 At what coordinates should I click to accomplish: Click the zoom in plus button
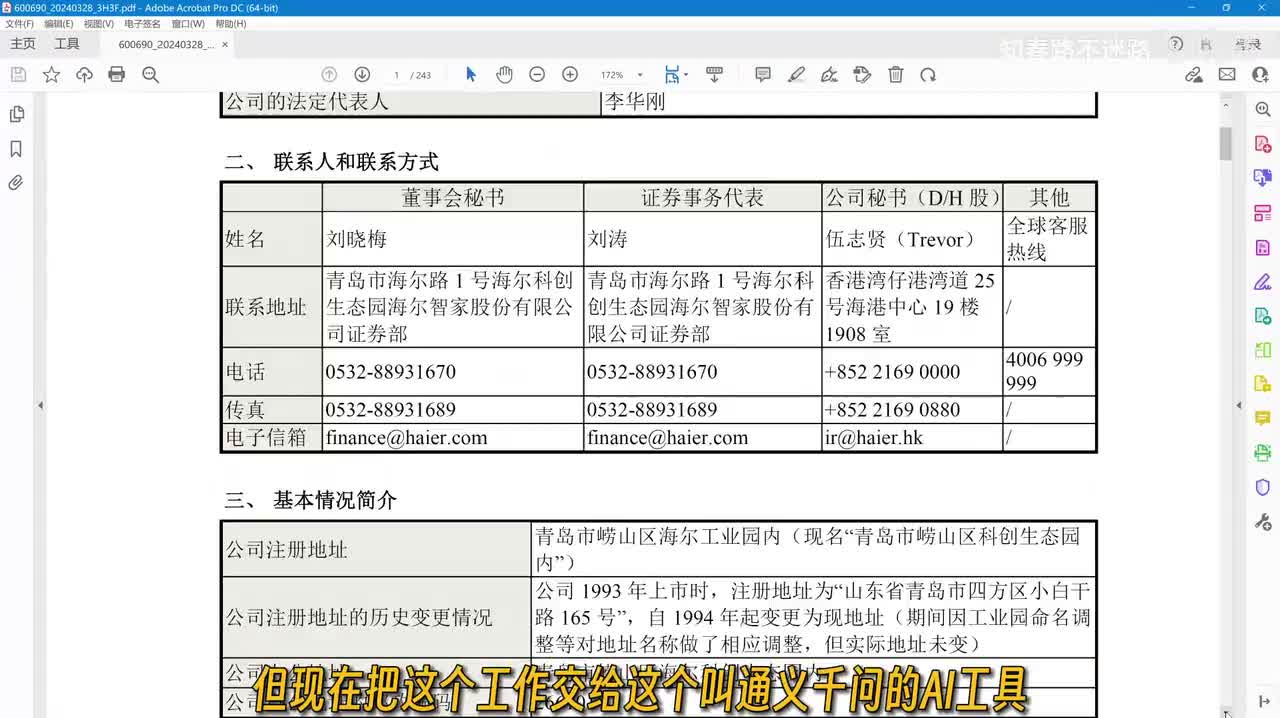coord(570,75)
